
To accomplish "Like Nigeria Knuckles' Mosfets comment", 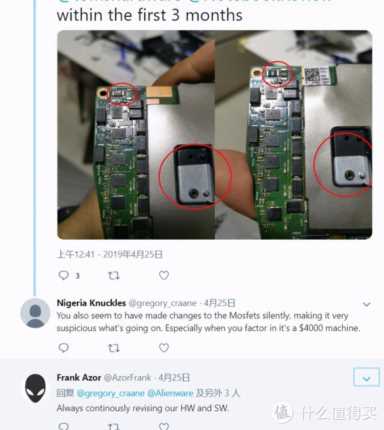I will (x=164, y=348).
